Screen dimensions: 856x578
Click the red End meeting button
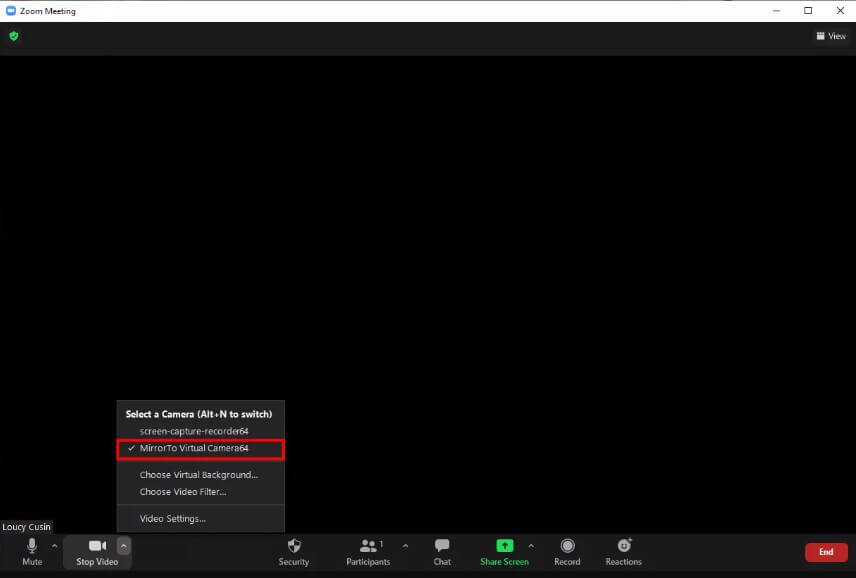pos(826,552)
